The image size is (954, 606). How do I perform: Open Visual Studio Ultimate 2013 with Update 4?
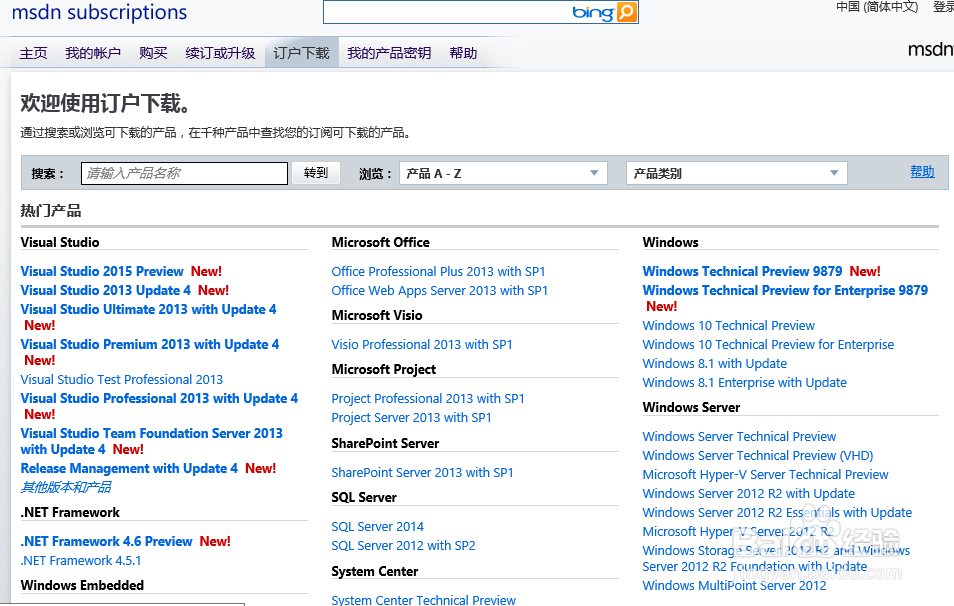pos(148,309)
